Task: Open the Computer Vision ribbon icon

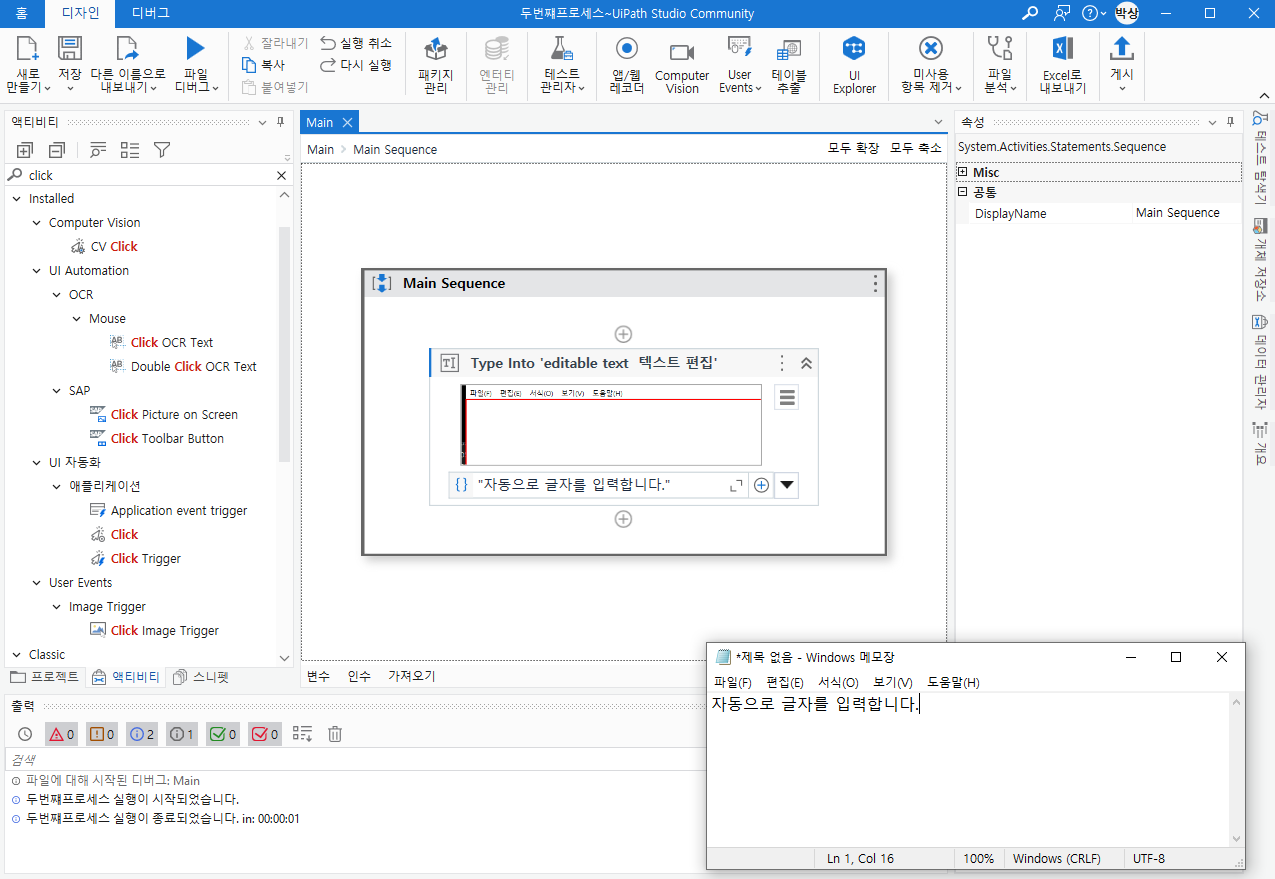Action: pos(682,51)
